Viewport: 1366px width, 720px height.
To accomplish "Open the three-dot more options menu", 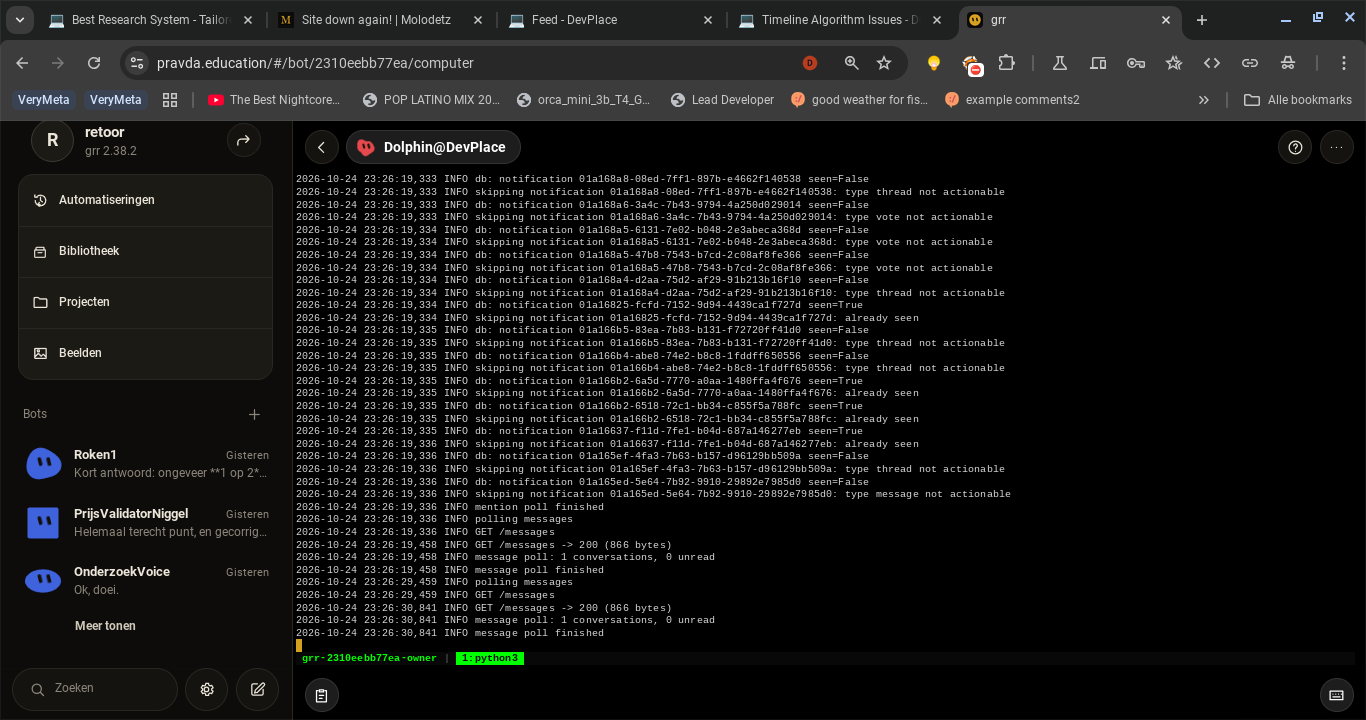I will click(x=1336, y=147).
